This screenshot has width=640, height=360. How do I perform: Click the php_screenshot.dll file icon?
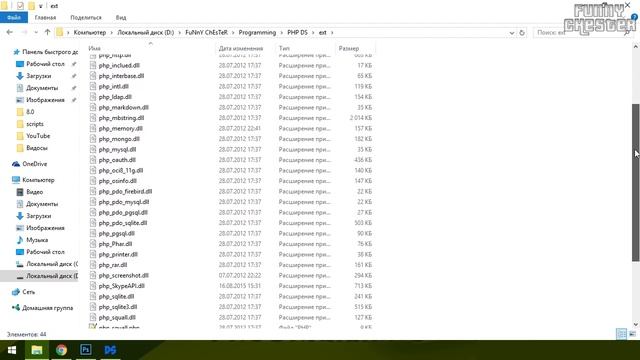(93, 276)
